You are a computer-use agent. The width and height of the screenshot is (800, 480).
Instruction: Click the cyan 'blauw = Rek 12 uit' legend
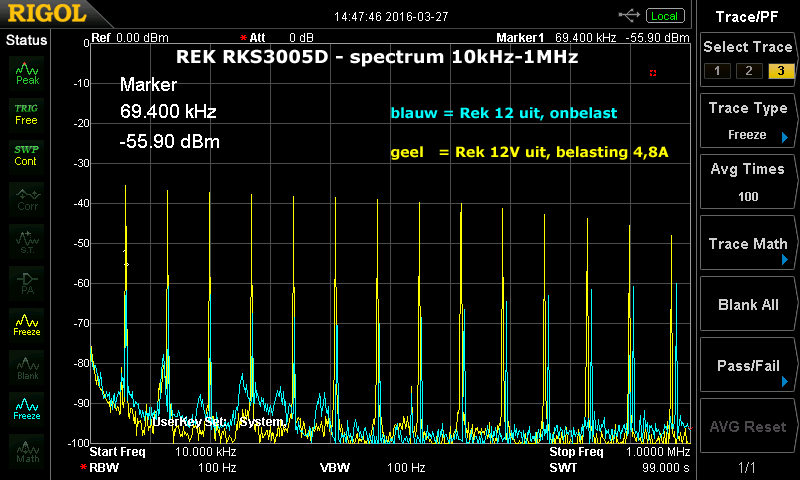(x=504, y=113)
